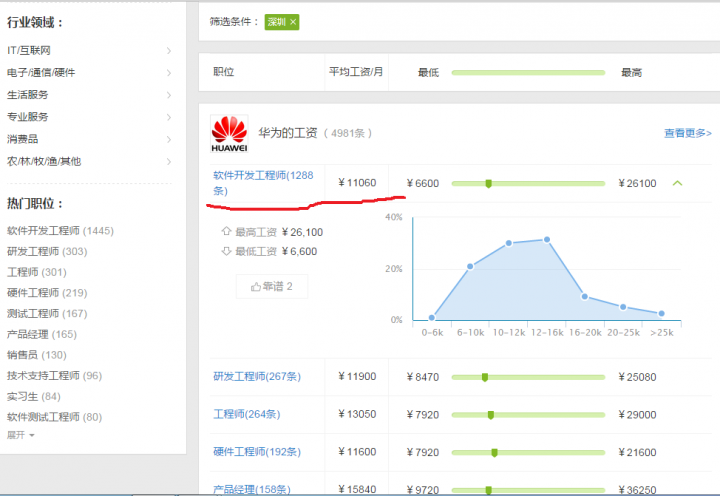720x496 pixels.
Task: Click the Huawei logo thumbnail
Action: click(x=229, y=134)
